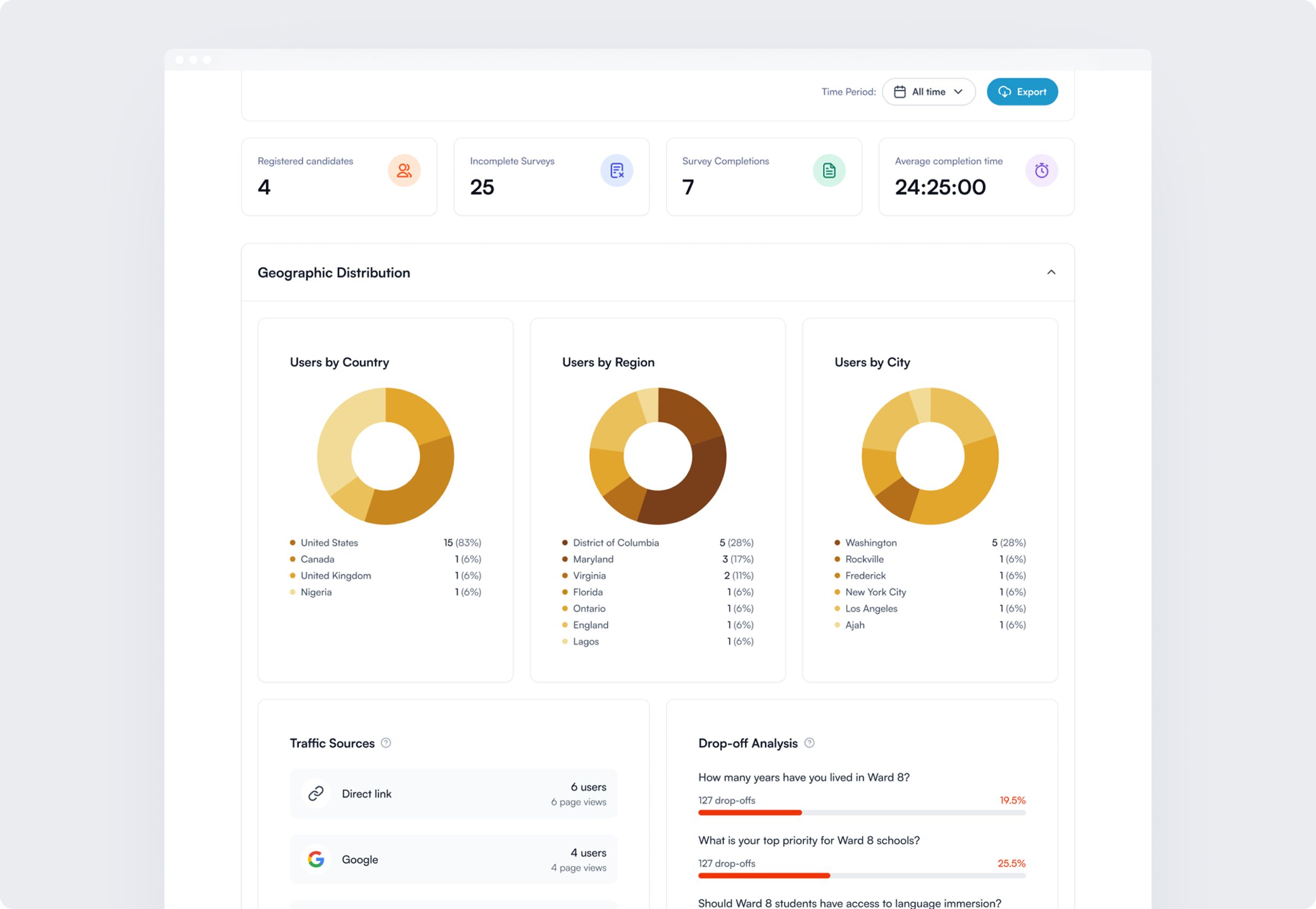Click the Incomplete Surveys document icon

[617, 170]
